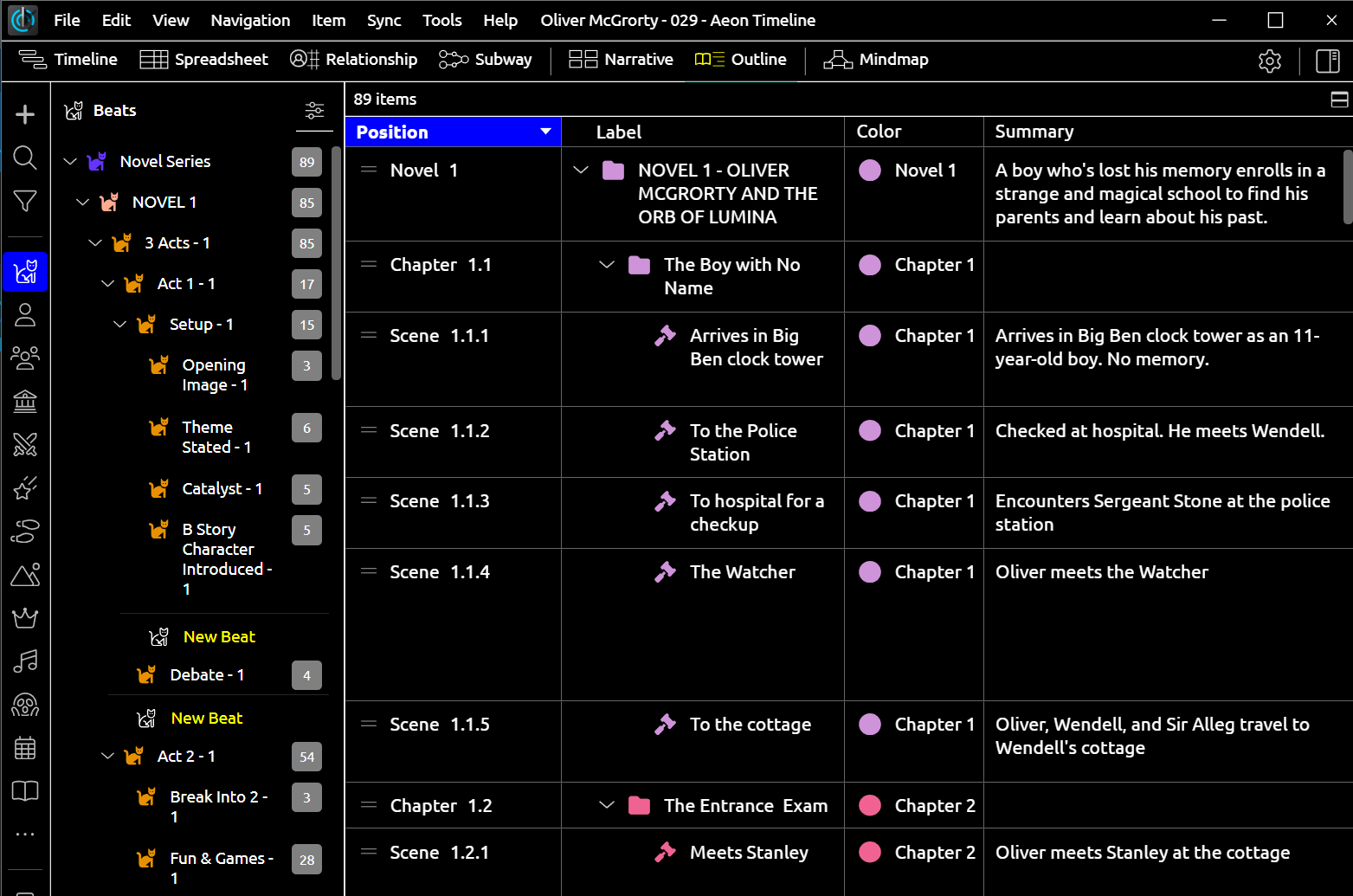Open the crown icon in sidebar

(25, 618)
